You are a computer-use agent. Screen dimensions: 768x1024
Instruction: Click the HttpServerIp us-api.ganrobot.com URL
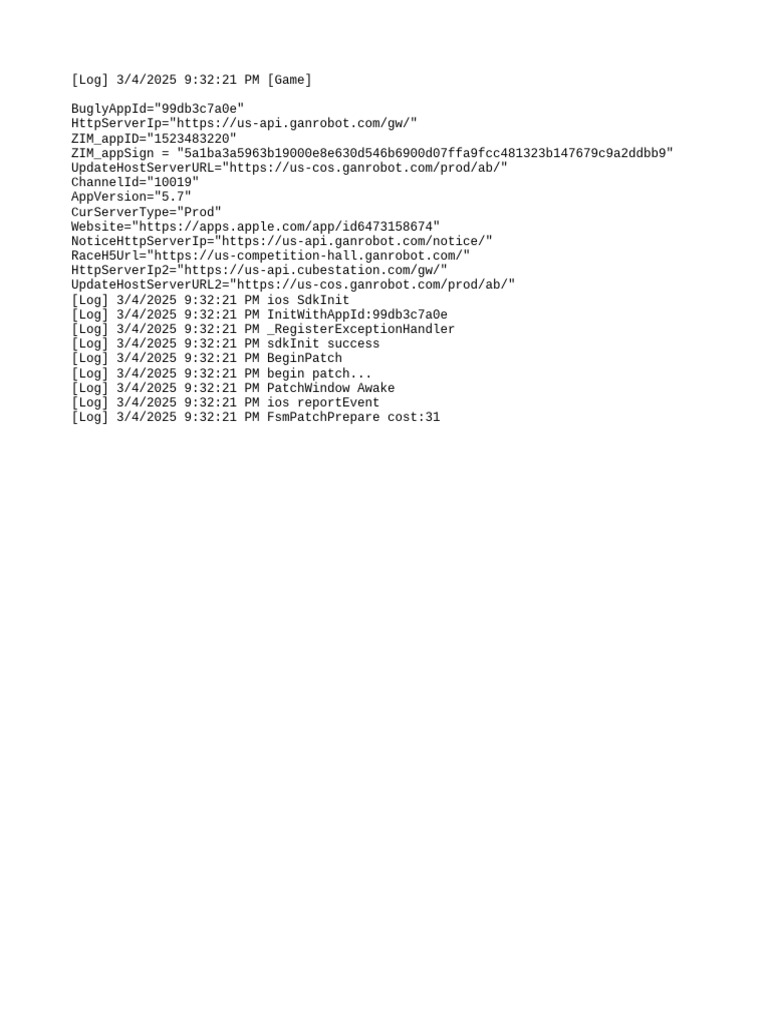coord(293,123)
